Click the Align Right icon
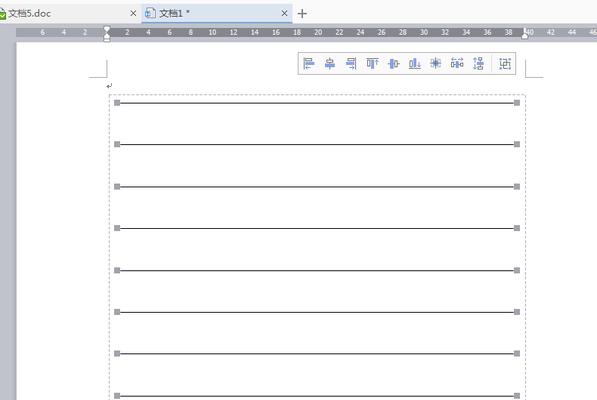The width and height of the screenshot is (597, 400). click(x=351, y=63)
